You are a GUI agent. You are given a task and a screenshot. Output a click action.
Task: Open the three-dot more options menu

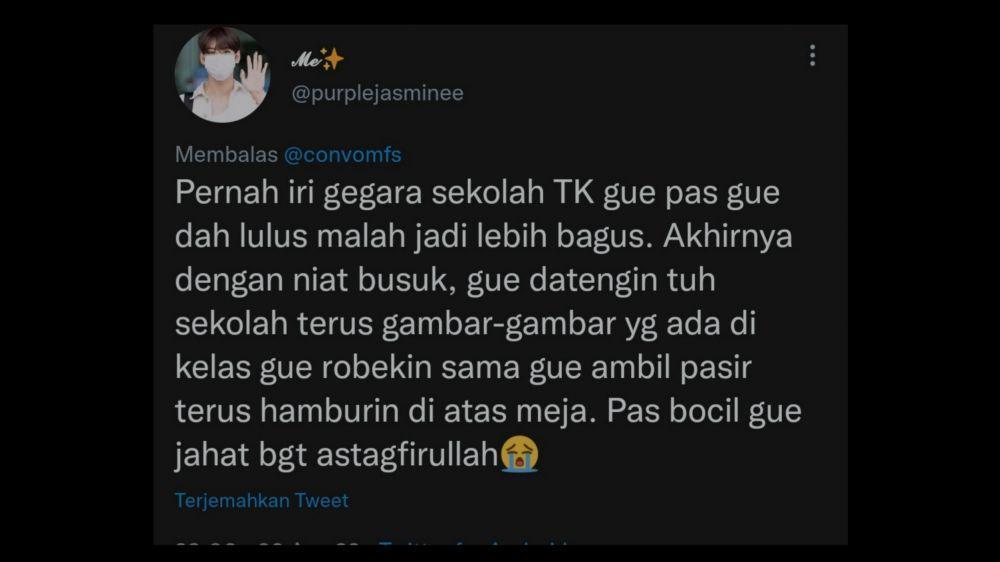[812, 55]
